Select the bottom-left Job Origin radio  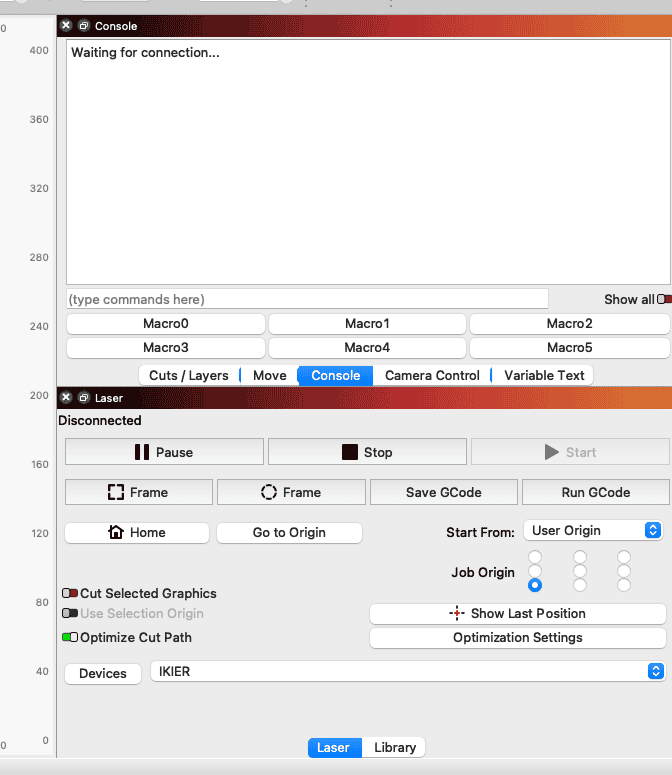(x=535, y=585)
